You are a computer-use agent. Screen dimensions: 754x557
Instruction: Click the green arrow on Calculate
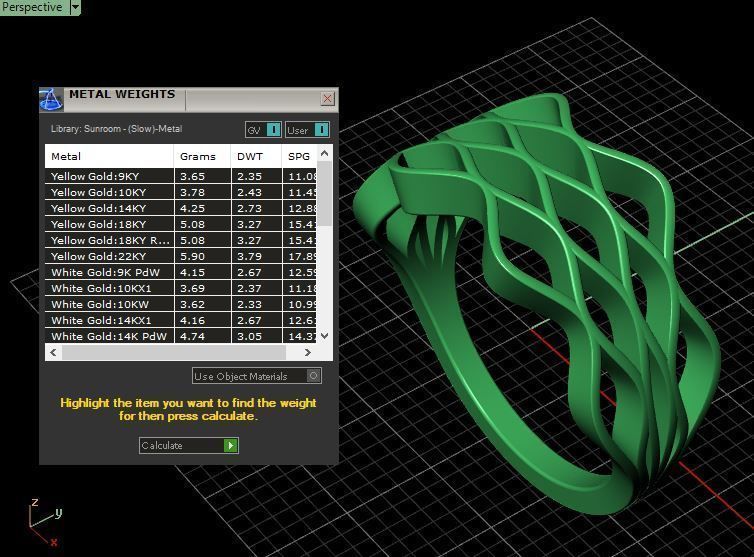tap(231, 445)
